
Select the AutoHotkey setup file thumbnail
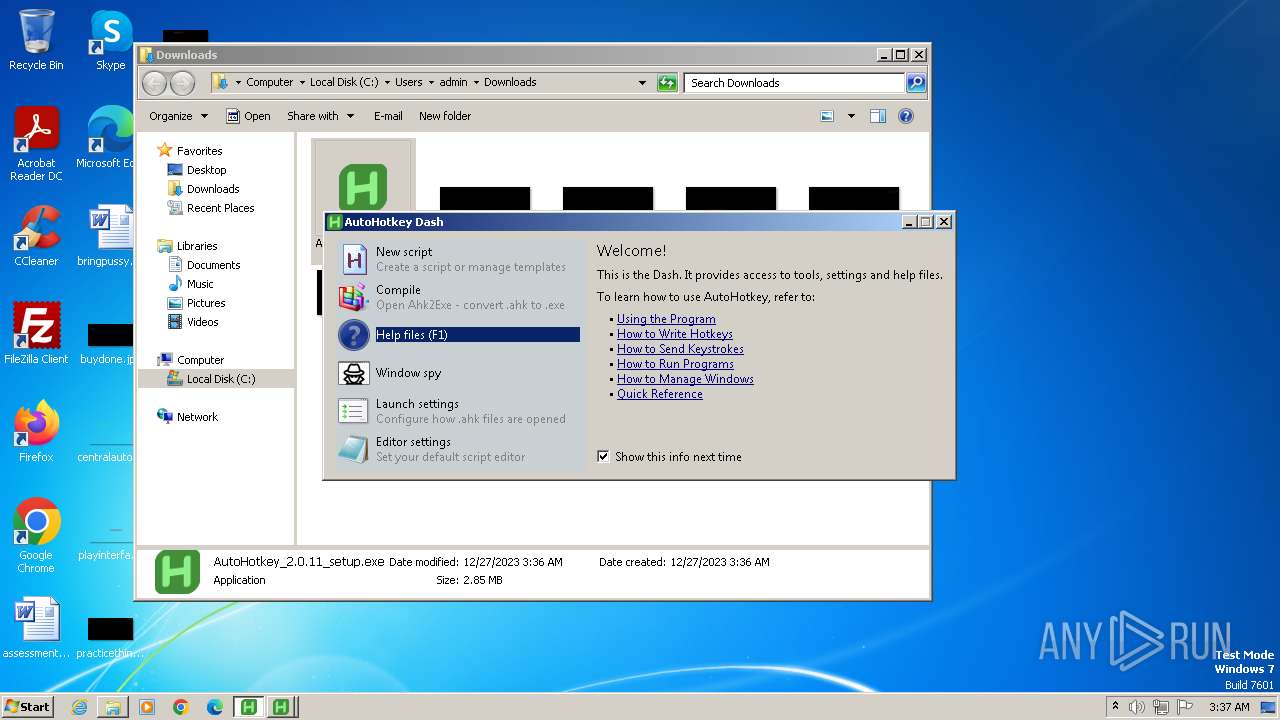362,187
